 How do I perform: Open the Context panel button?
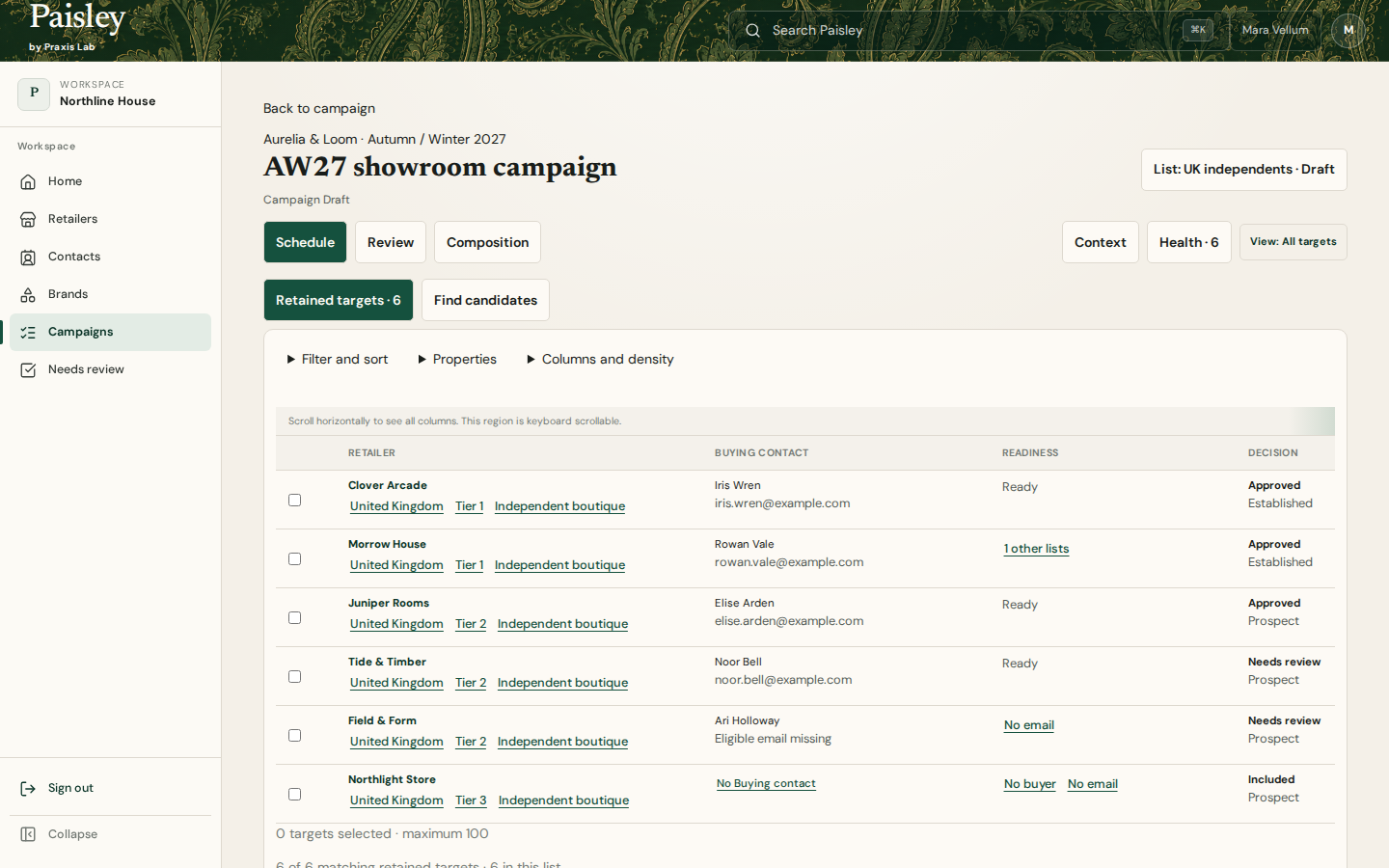pos(1101,242)
